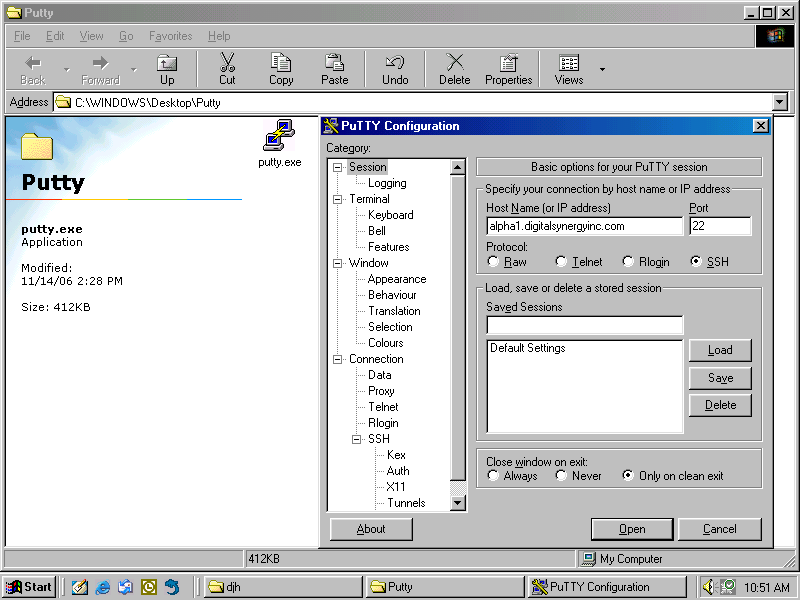This screenshot has width=800, height=600.
Task: Switch to the Putty folder taskbar button
Action: 444,587
